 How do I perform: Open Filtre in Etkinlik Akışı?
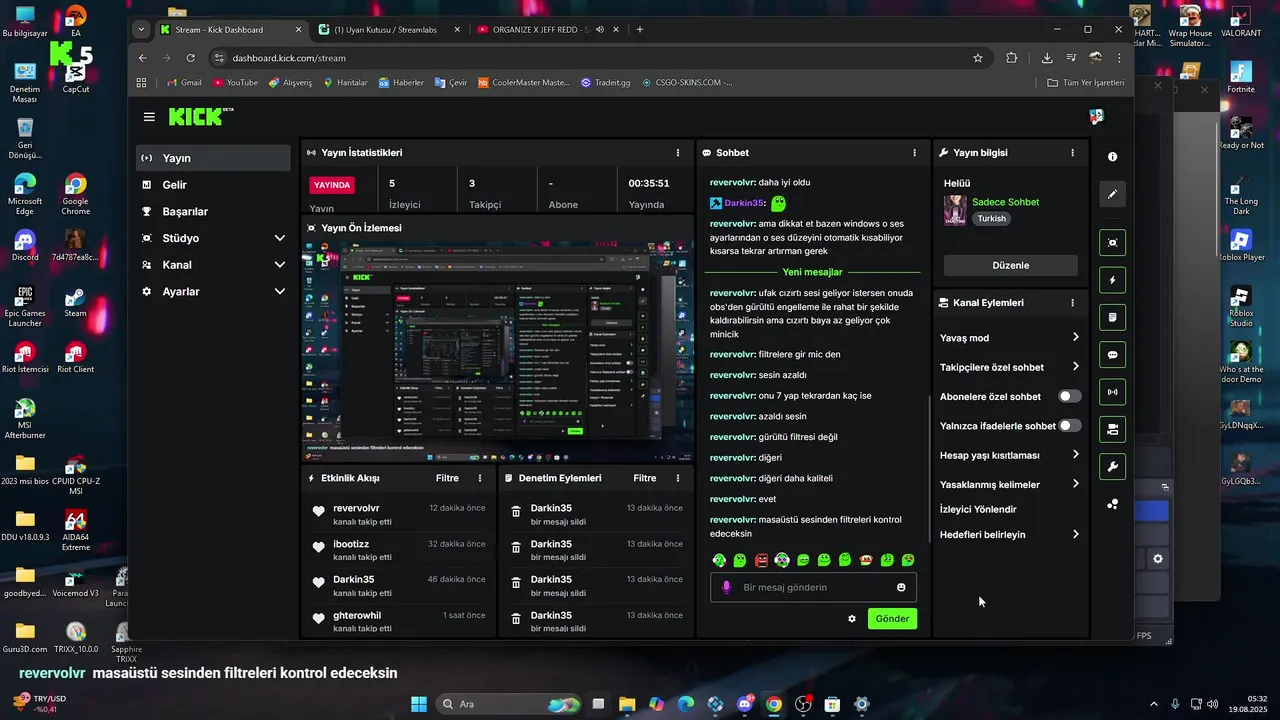(447, 478)
